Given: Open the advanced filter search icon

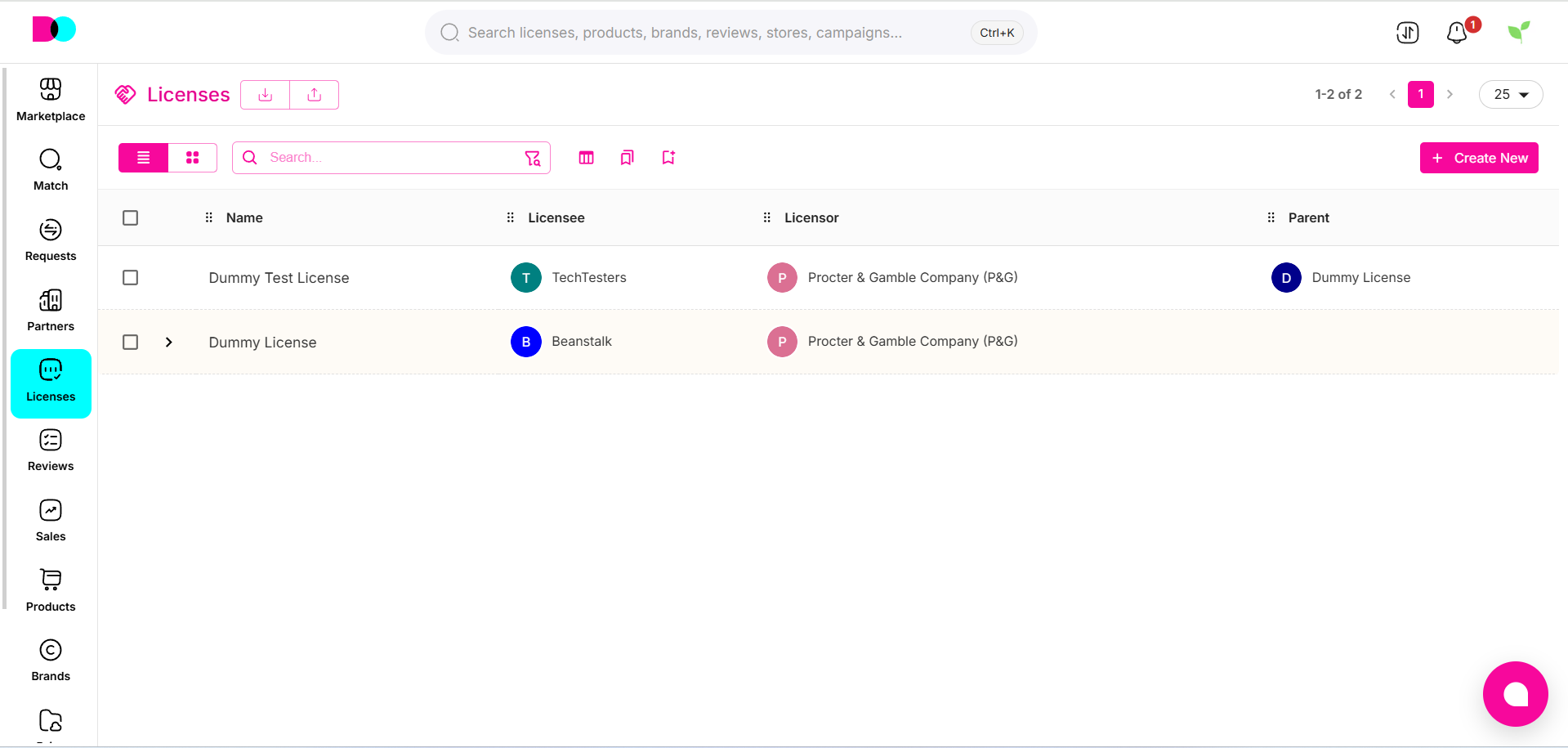Looking at the screenshot, I should point(533,158).
